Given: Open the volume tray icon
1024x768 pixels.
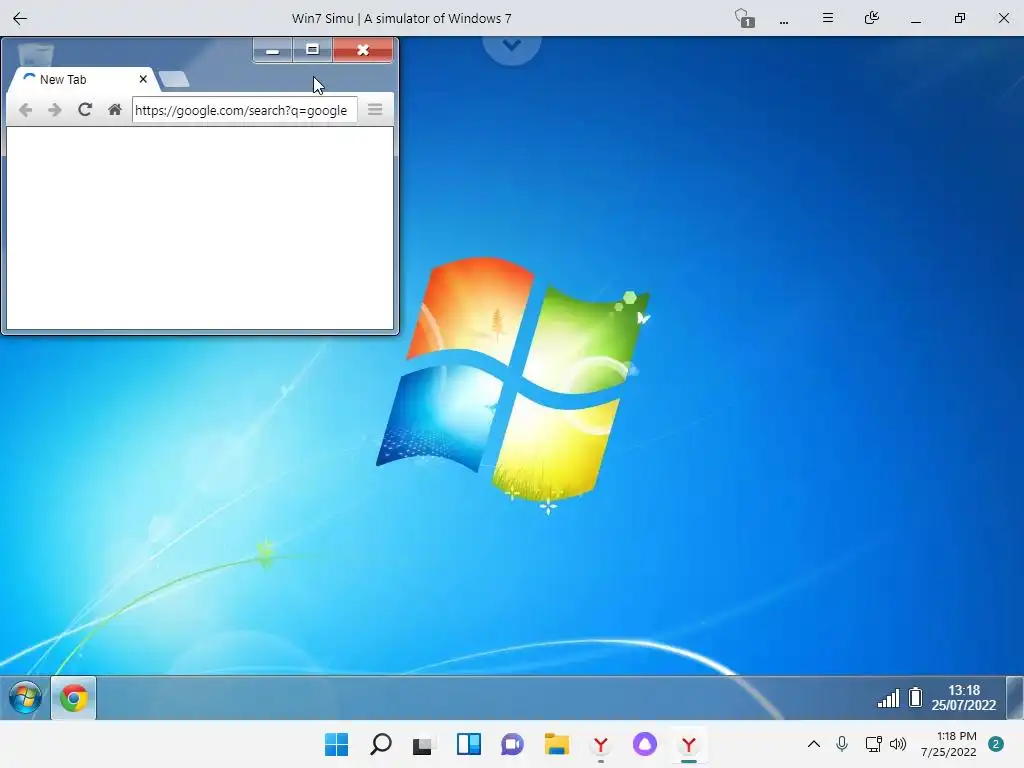Looking at the screenshot, I should point(899,744).
